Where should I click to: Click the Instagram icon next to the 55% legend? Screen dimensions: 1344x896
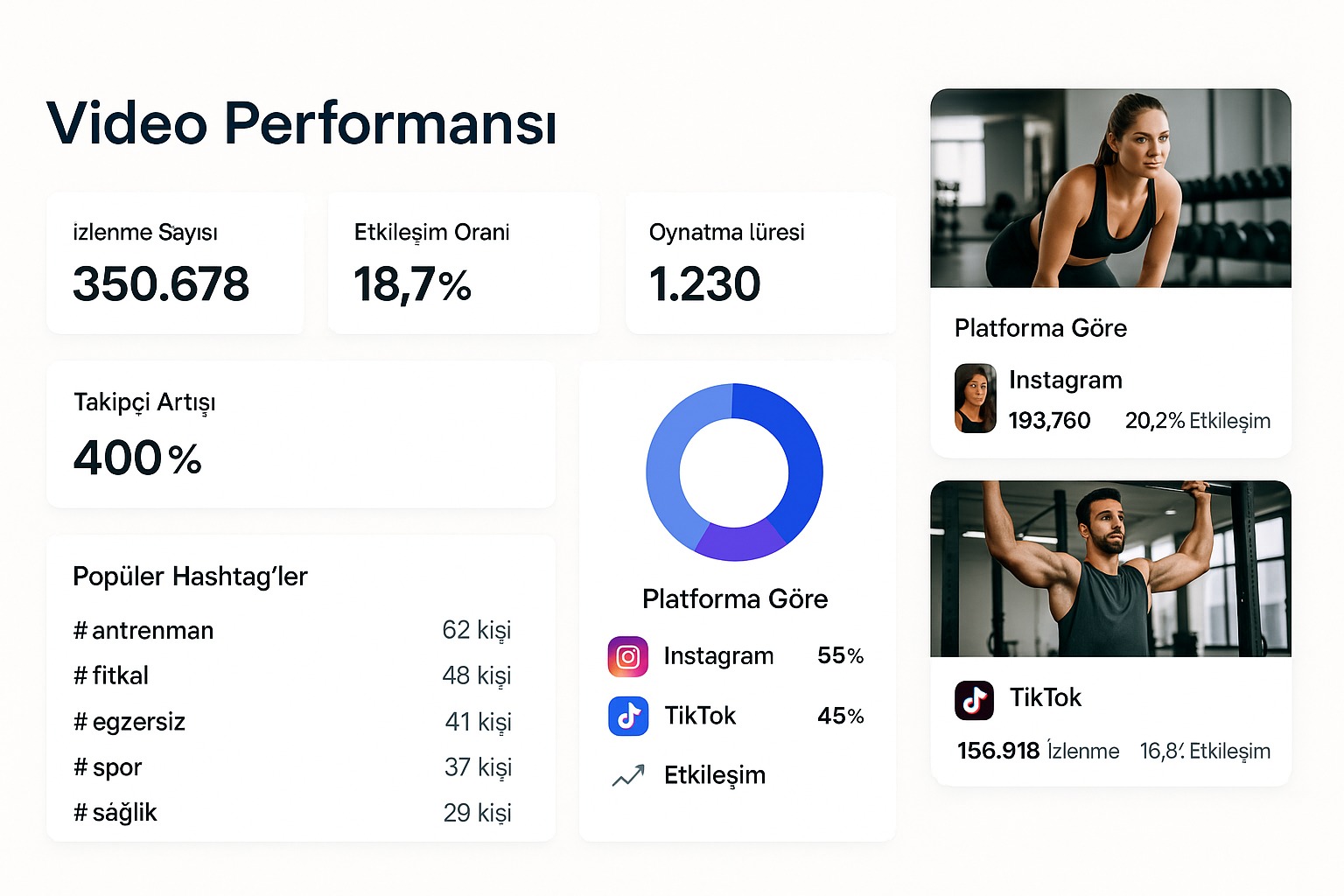pos(628,655)
